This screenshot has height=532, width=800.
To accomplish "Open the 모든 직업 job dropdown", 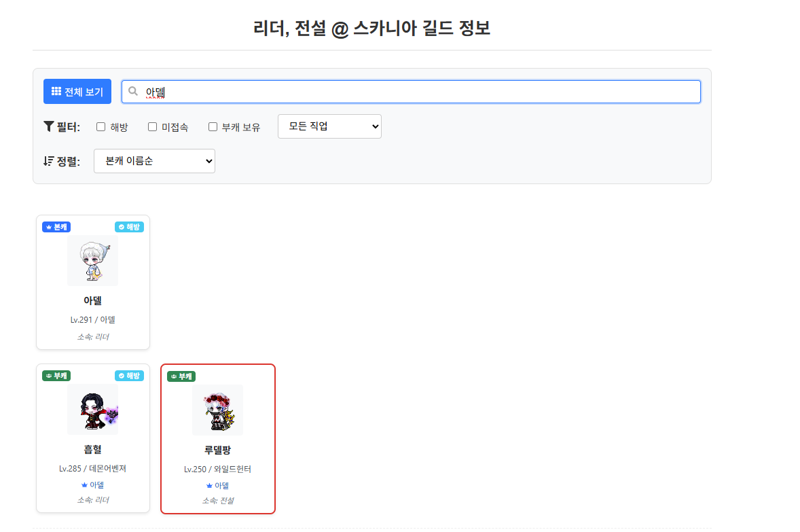I will [330, 126].
